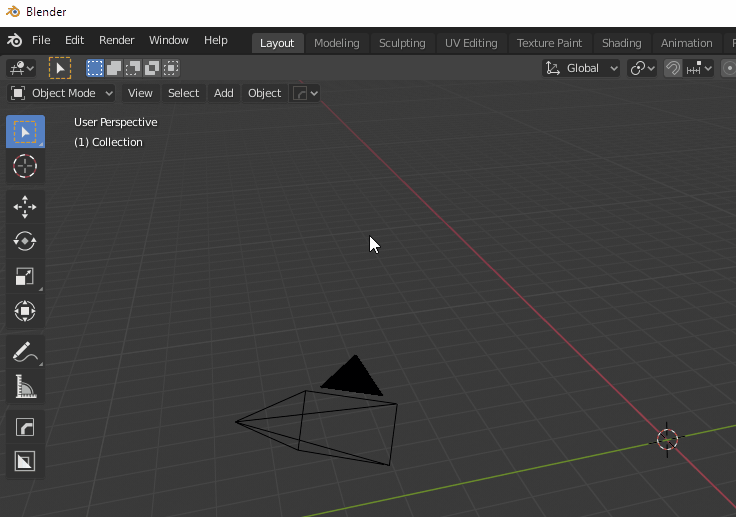This screenshot has height=517, width=736.
Task: Enable the Intersect selection mode
Action: coord(171,68)
